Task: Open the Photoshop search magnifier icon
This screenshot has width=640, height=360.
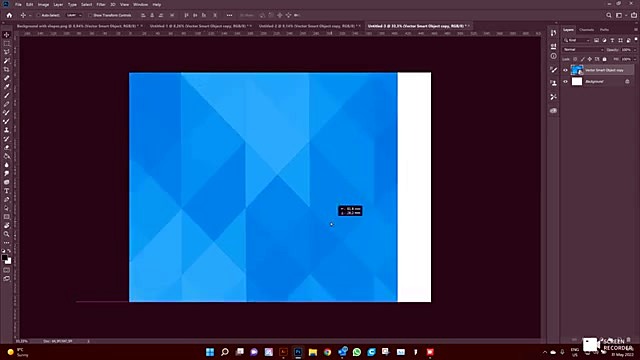Action: pyautogui.click(x=609, y=15)
